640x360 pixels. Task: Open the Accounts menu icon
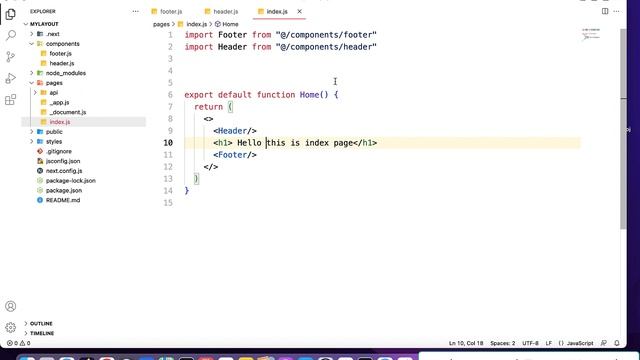click(11, 306)
